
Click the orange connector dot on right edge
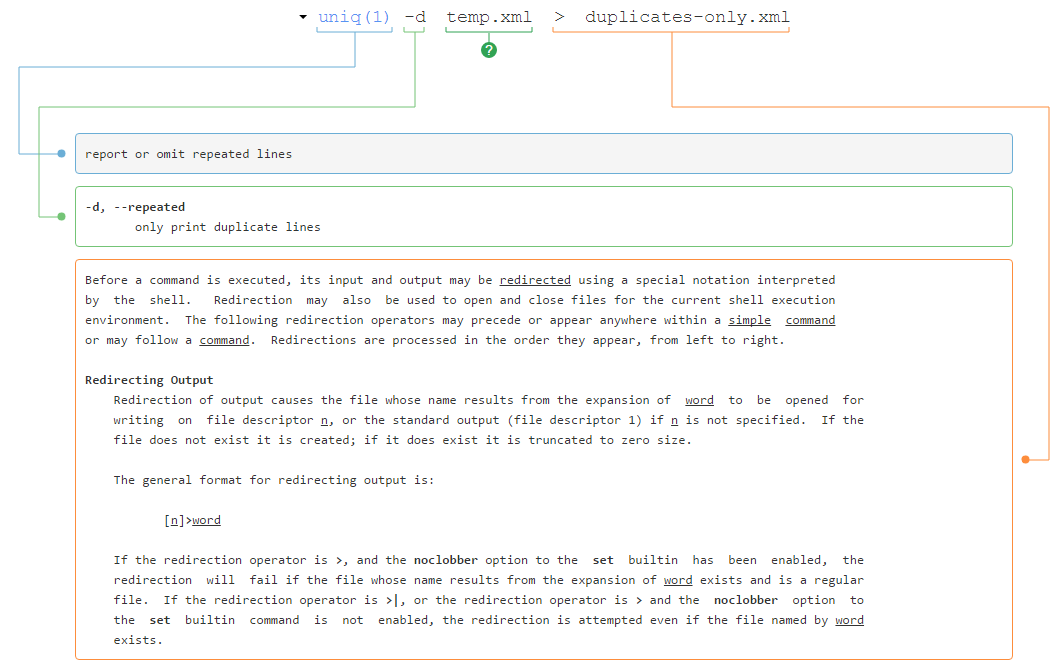[x=1025, y=459]
